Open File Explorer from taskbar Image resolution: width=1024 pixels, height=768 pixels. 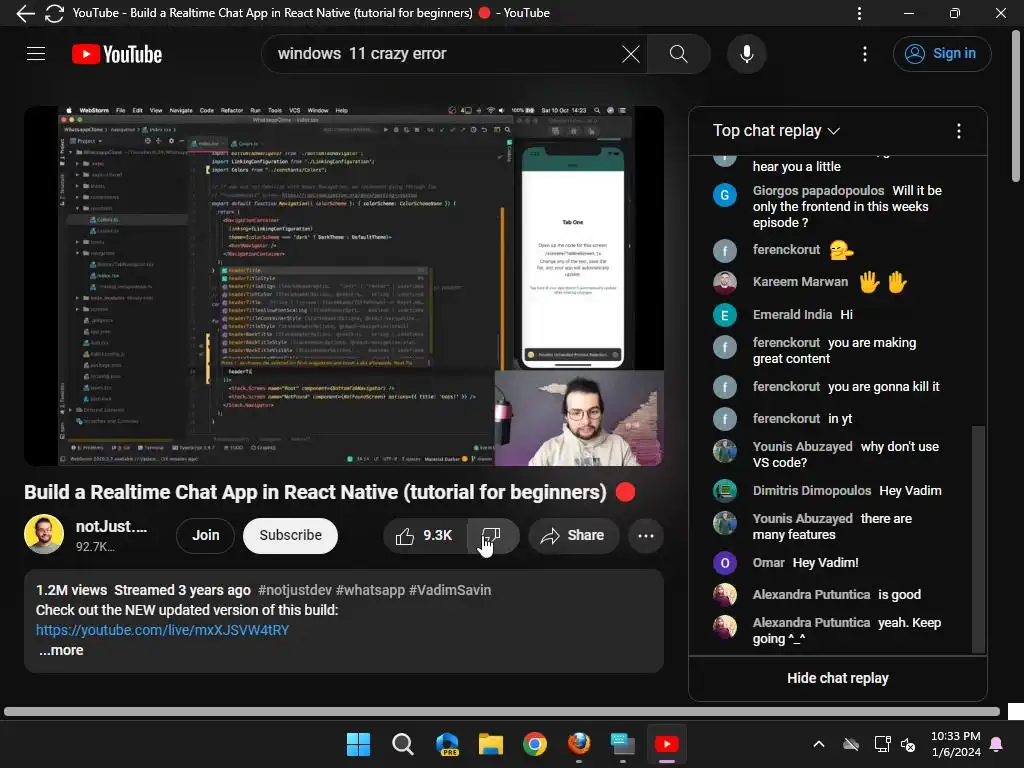pos(490,744)
